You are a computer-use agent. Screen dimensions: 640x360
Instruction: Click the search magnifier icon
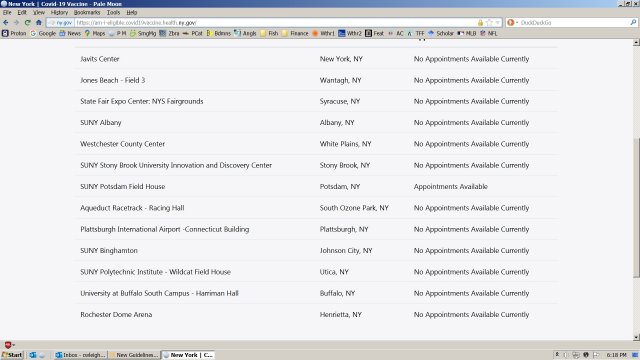coord(633,22)
